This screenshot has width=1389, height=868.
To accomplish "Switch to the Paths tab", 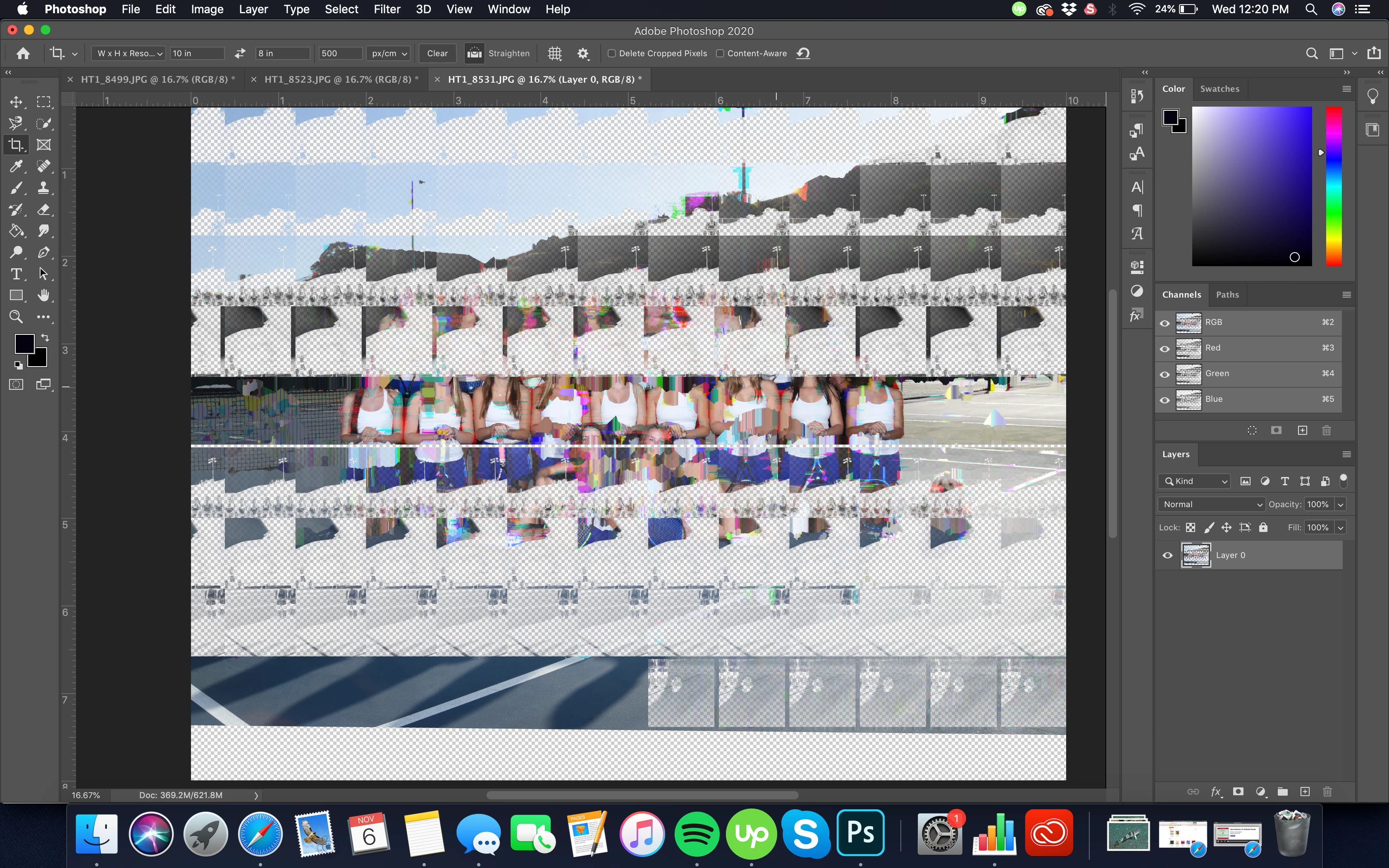I will tap(1227, 294).
